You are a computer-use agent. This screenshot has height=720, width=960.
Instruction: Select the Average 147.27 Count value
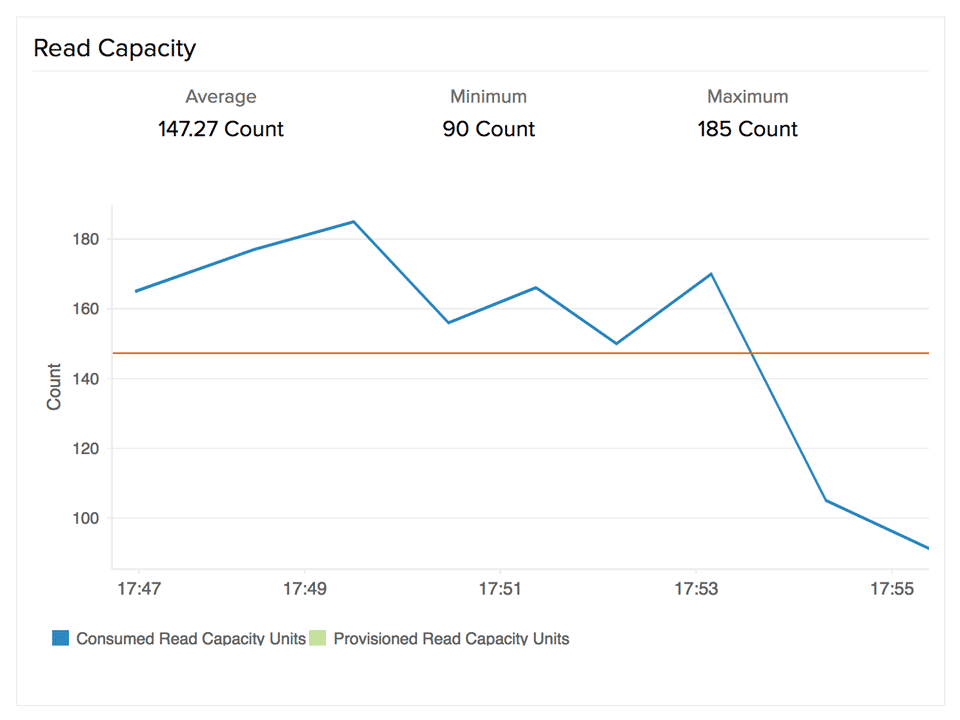tap(221, 129)
